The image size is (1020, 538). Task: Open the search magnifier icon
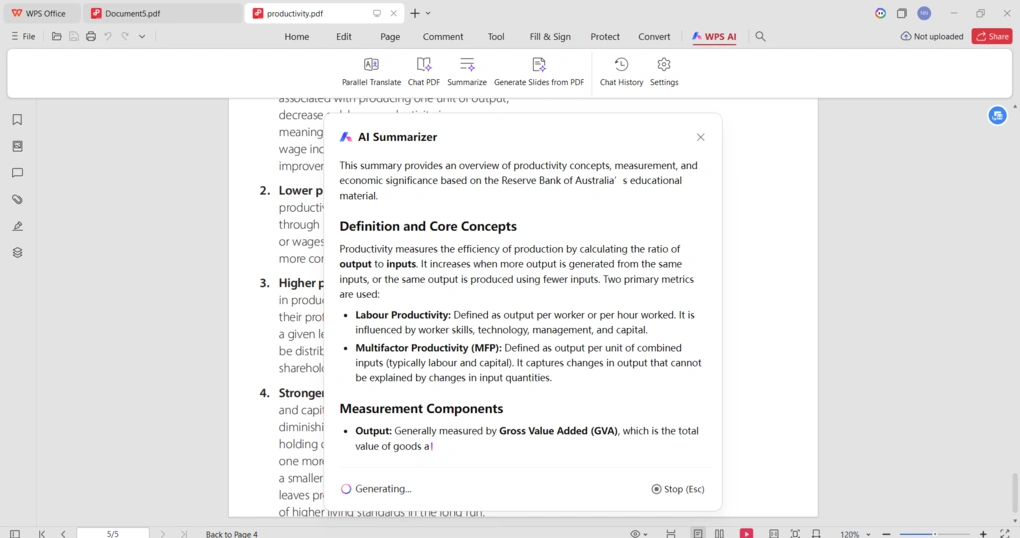pos(760,36)
